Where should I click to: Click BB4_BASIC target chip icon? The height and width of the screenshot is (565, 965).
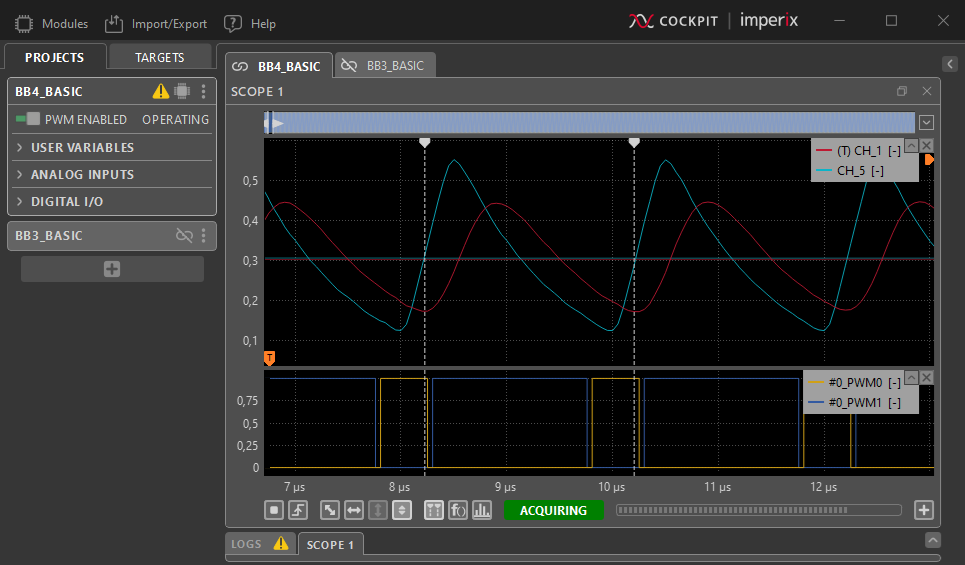[181, 91]
